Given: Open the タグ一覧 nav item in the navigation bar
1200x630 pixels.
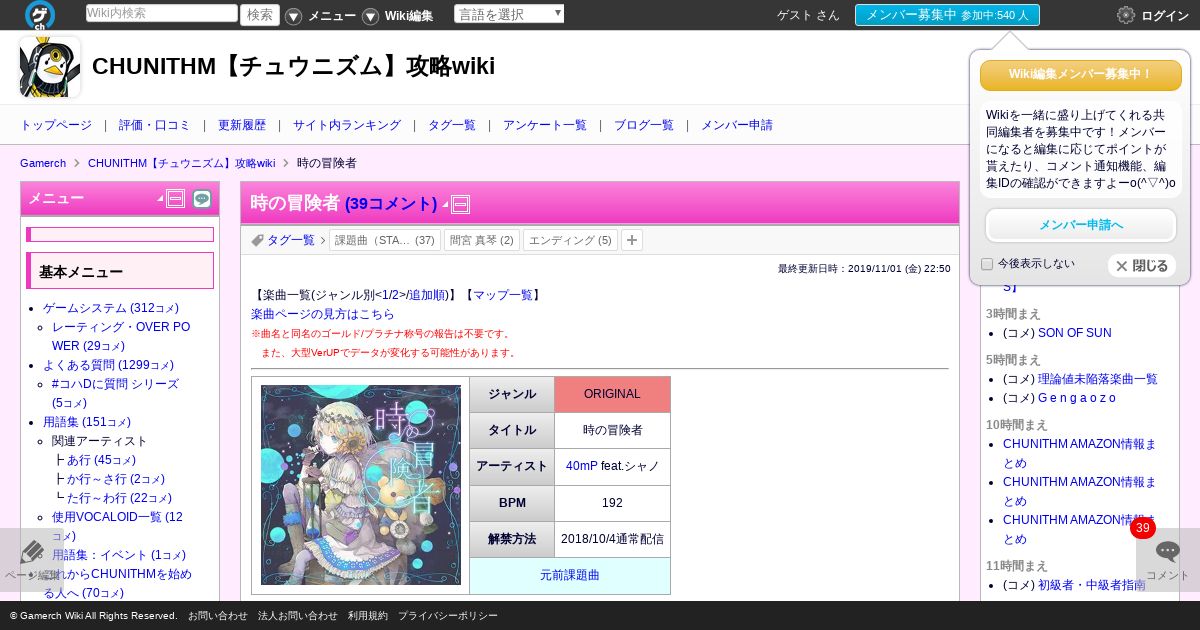Looking at the screenshot, I should point(452,125).
